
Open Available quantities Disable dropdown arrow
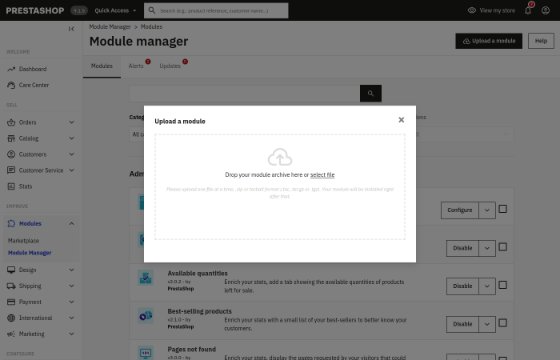487,286
